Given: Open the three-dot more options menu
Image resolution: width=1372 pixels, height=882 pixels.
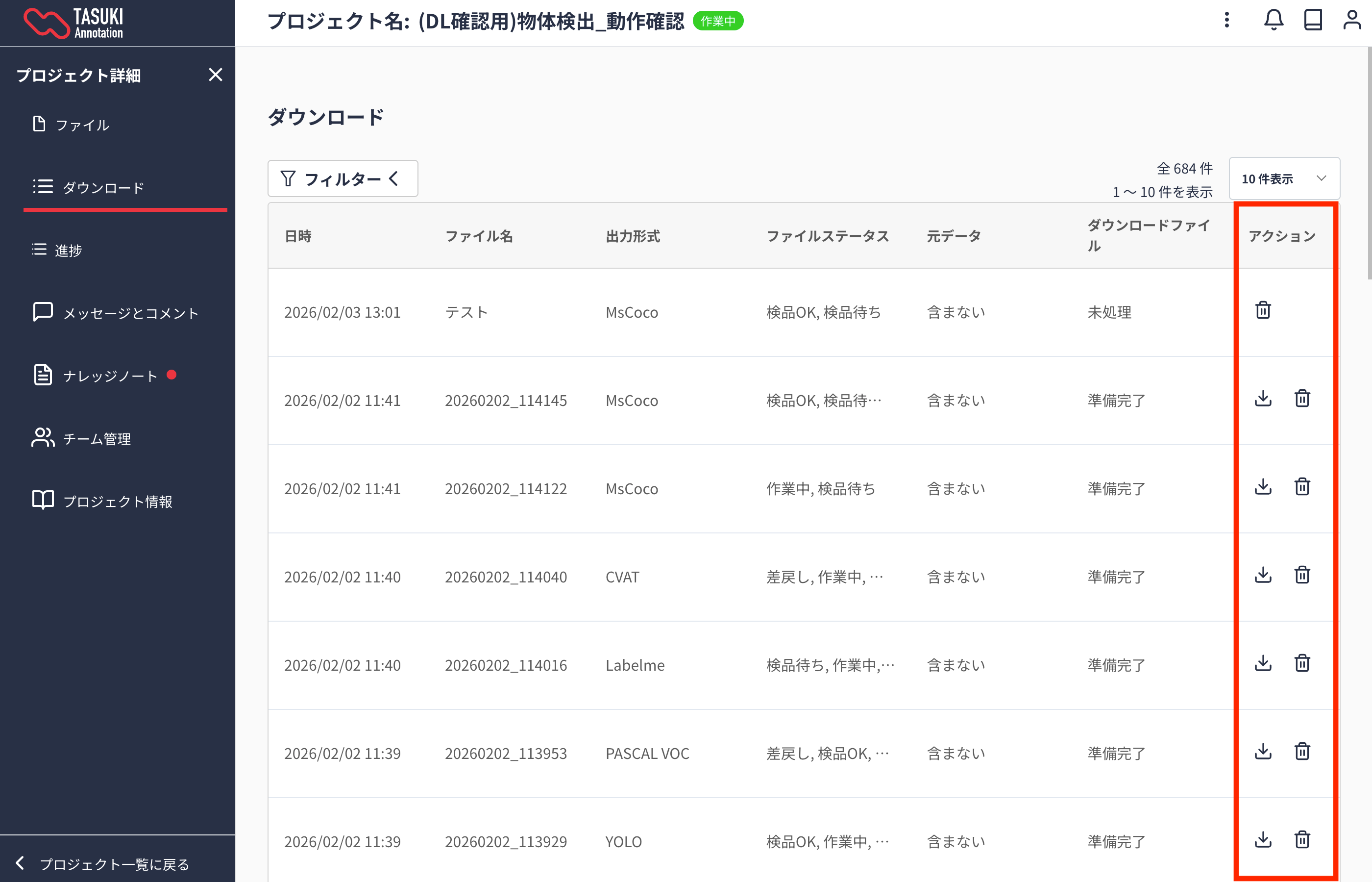Looking at the screenshot, I should point(1226,20).
